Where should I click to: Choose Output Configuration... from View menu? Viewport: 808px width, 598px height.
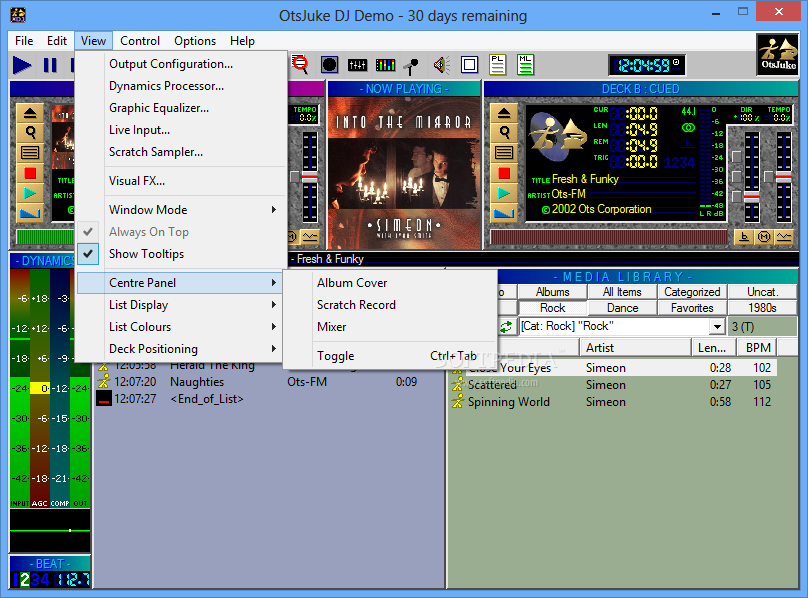click(179, 64)
